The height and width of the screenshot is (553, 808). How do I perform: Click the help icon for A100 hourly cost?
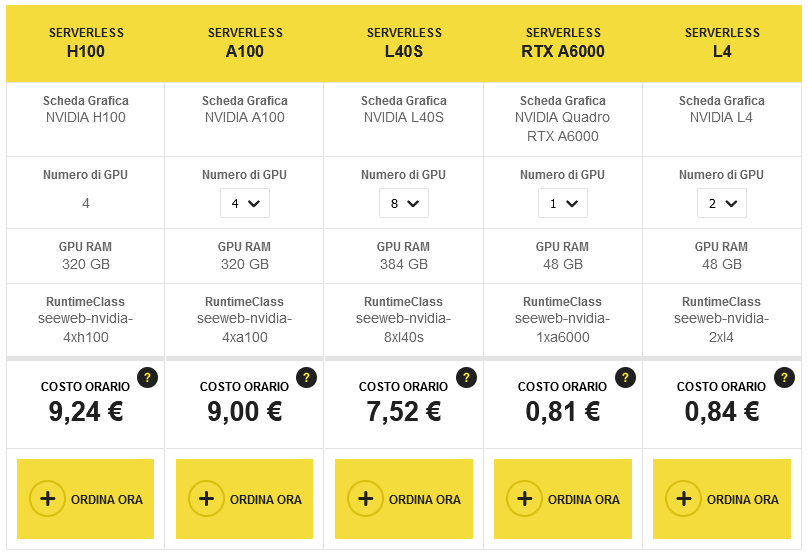click(306, 378)
